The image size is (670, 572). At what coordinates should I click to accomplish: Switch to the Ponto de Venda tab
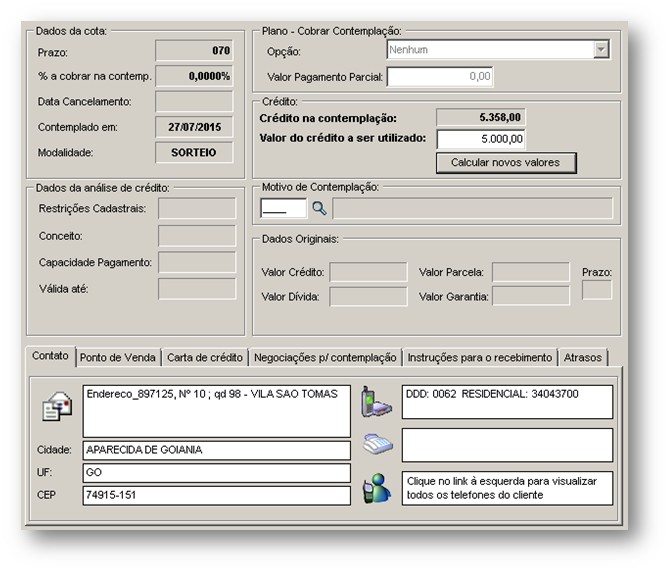pos(118,358)
